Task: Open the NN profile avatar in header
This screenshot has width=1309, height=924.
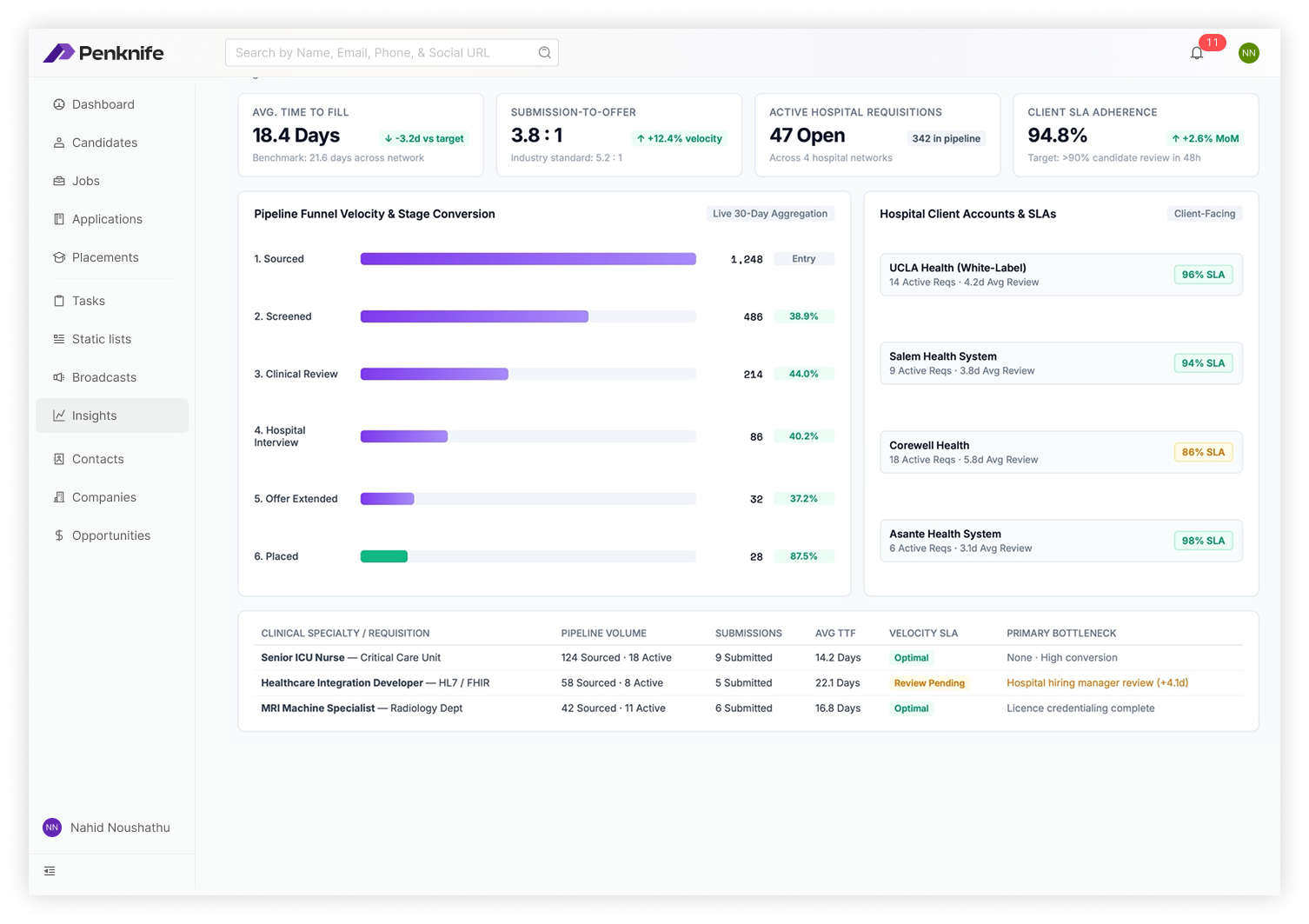Action: [x=1249, y=53]
